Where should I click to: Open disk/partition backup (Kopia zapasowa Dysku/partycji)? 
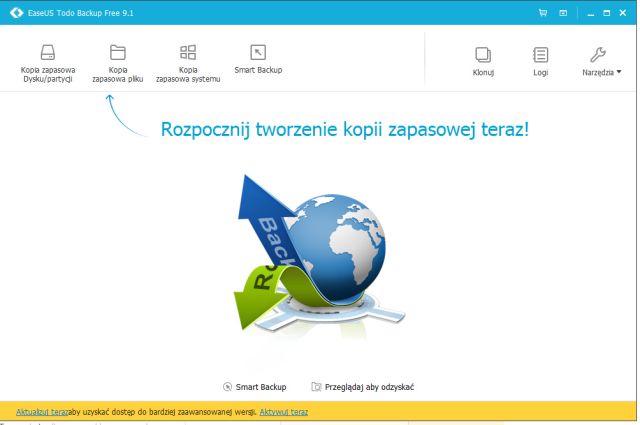pos(48,60)
